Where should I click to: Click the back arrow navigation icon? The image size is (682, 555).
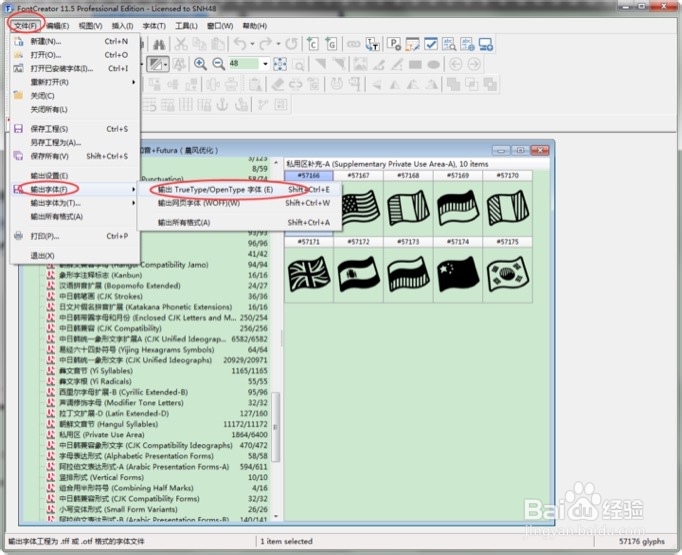[x=455, y=64]
